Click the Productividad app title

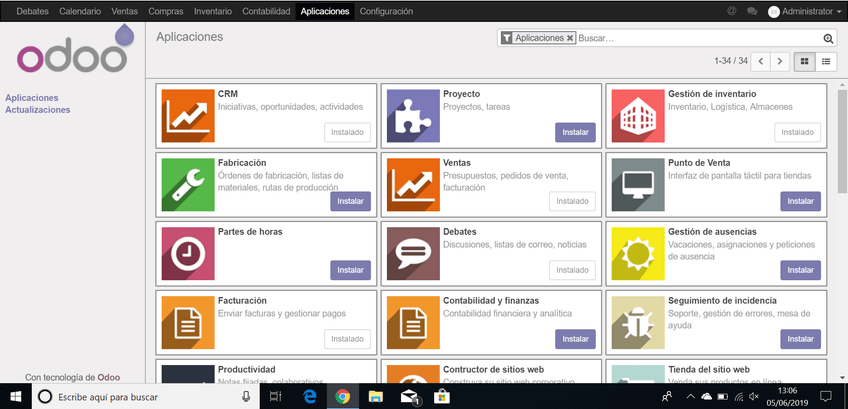[x=247, y=370]
